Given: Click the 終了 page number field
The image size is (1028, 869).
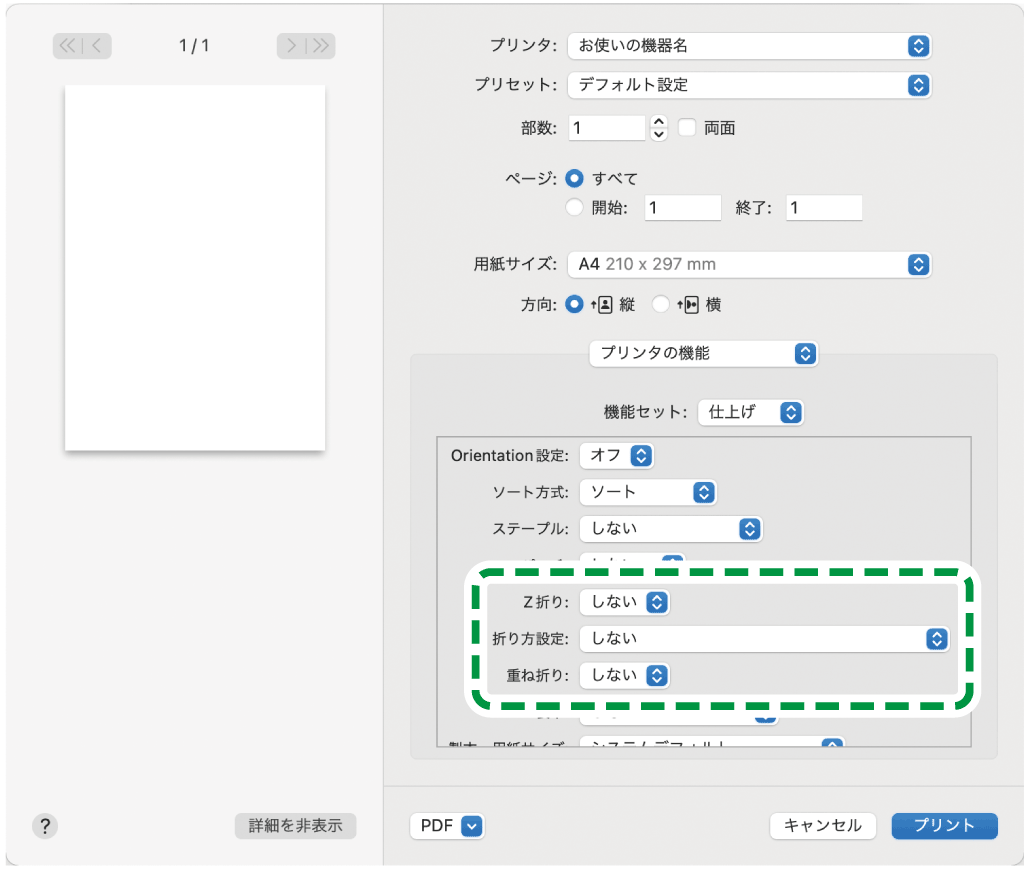Looking at the screenshot, I should tap(823, 208).
